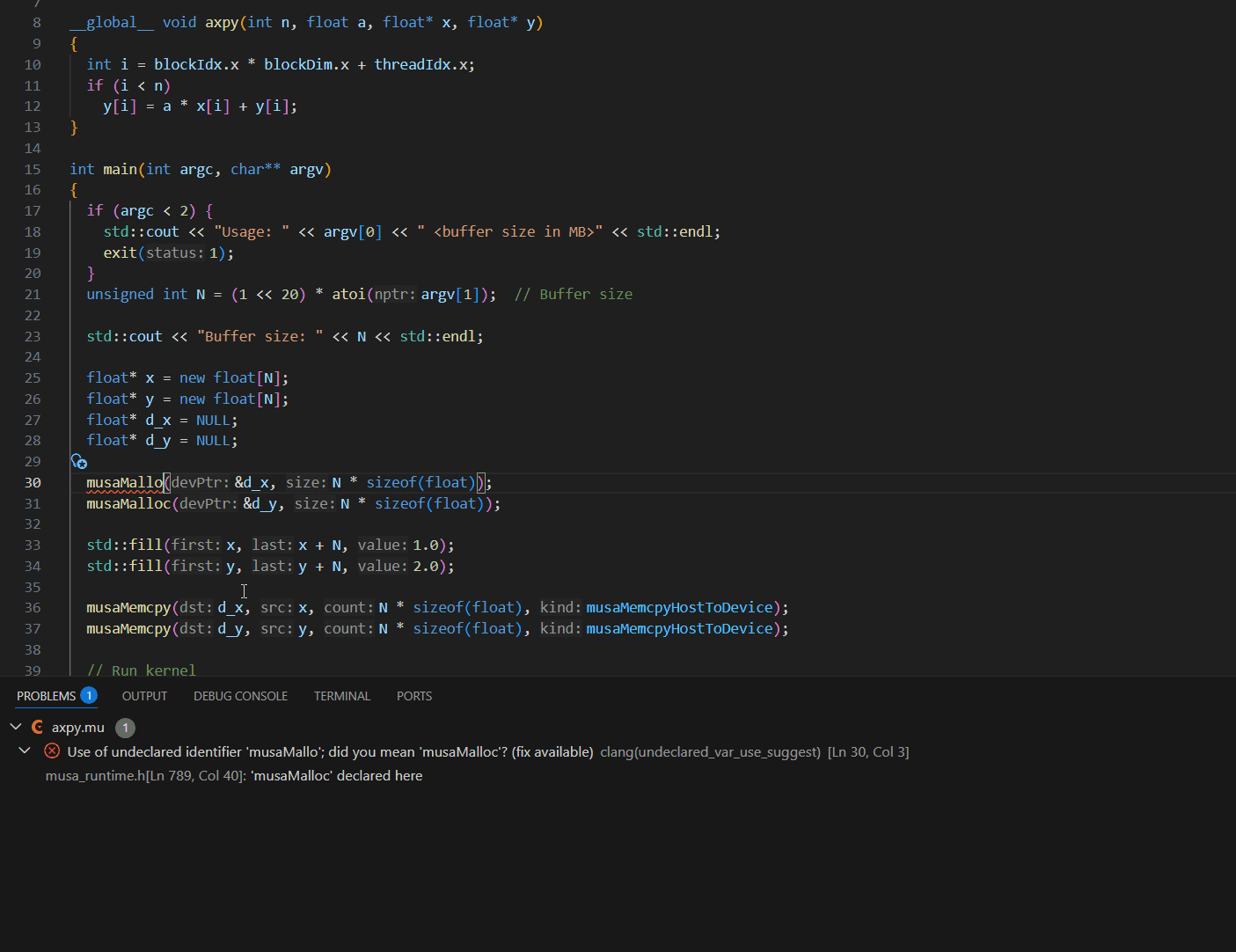Open the DEBUG CONSOLE tab
Viewport: 1236px width, 952px height.
[x=240, y=696]
